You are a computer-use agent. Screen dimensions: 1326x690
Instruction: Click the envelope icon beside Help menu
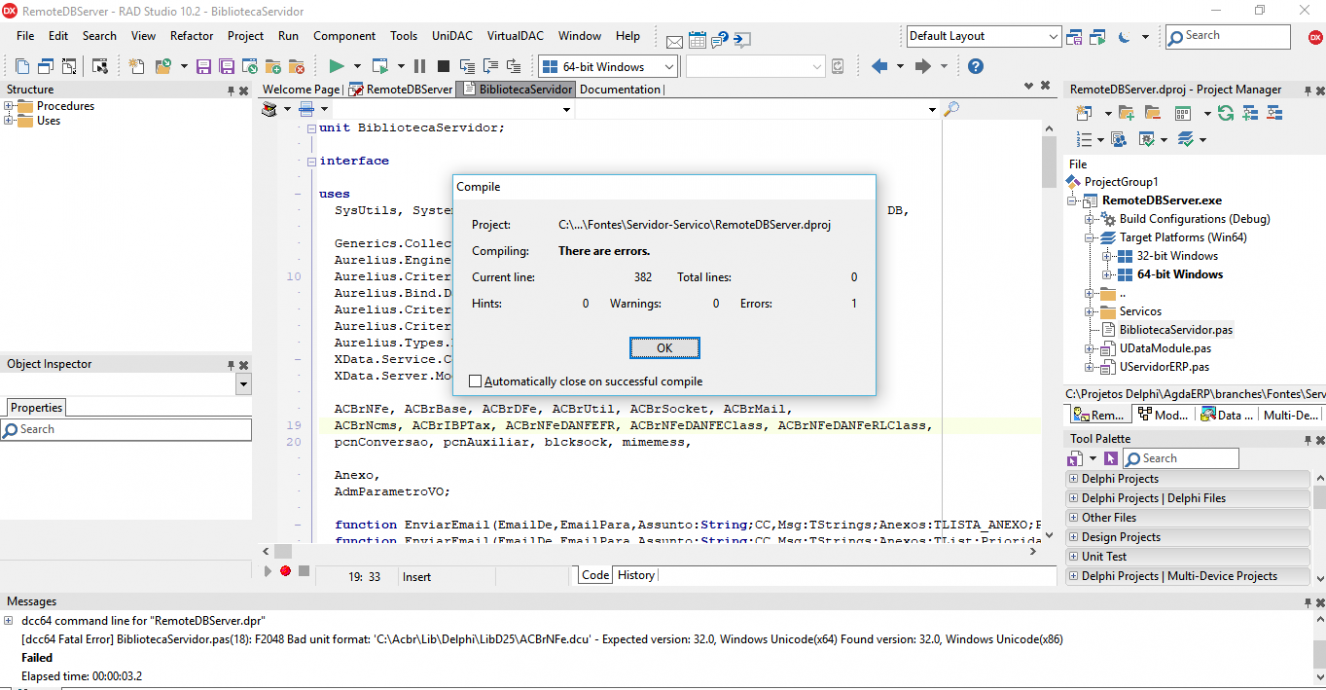click(x=674, y=41)
